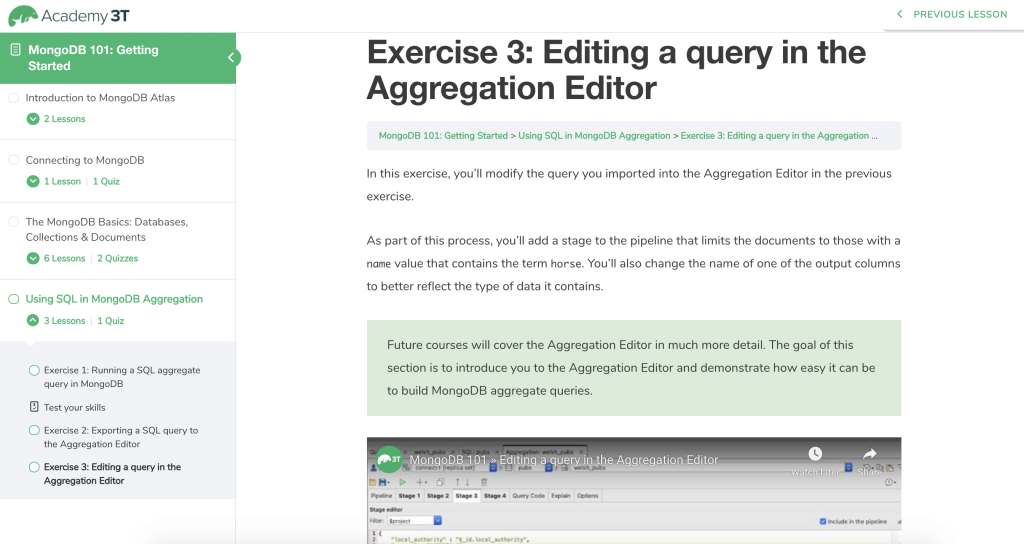Click completion circle for Exercise 3 lesson
Image resolution: width=1024 pixels, height=544 pixels.
click(34, 467)
